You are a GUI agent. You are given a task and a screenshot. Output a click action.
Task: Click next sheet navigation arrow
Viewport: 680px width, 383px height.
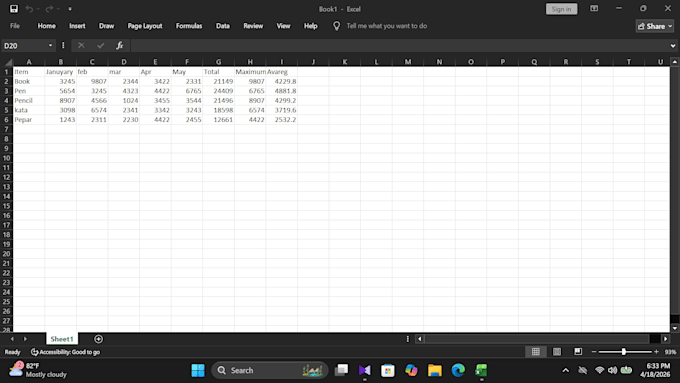coord(25,339)
